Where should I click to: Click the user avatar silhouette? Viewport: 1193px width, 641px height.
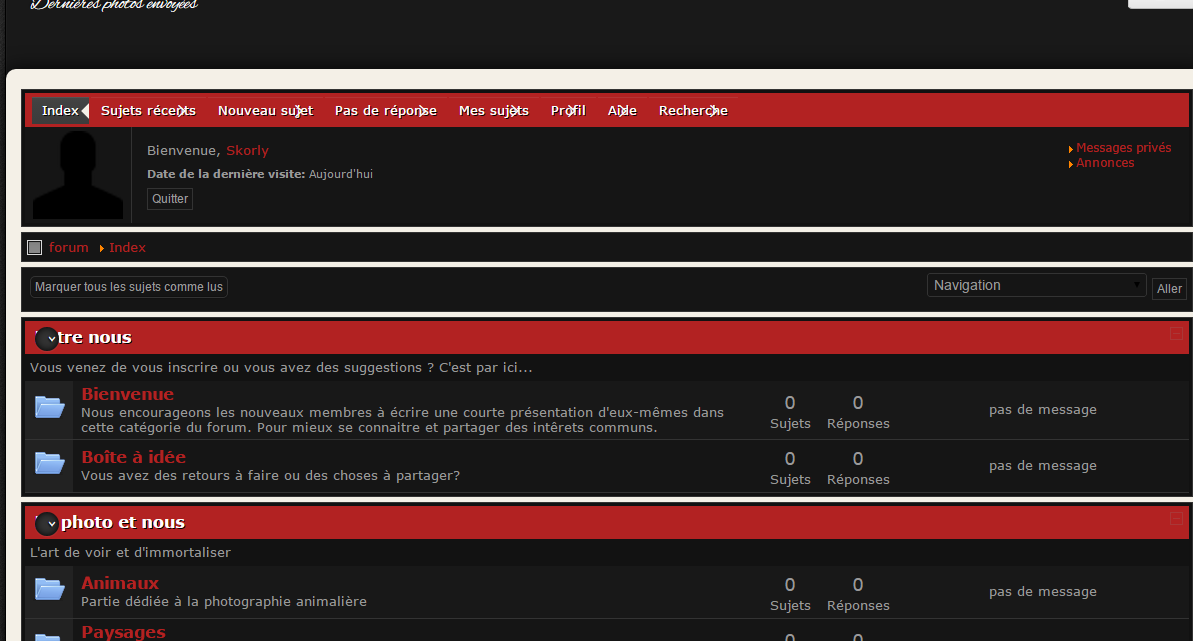78,175
